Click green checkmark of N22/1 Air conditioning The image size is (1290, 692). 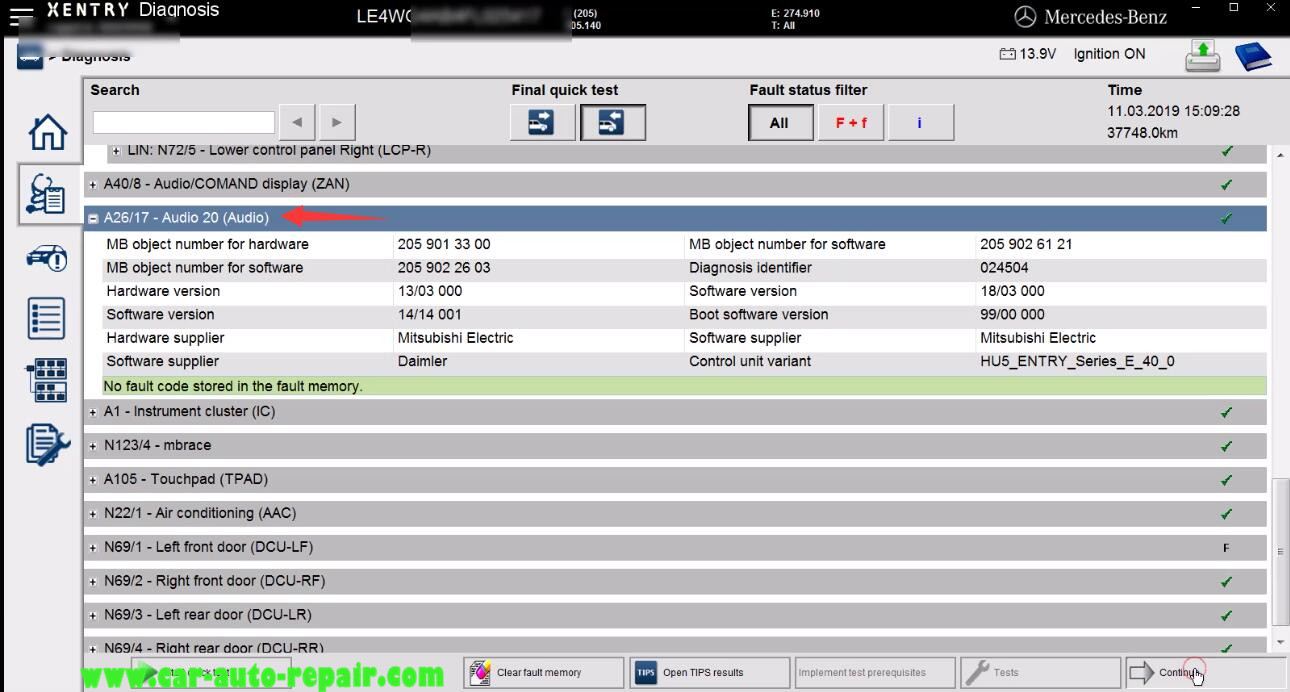point(1226,514)
